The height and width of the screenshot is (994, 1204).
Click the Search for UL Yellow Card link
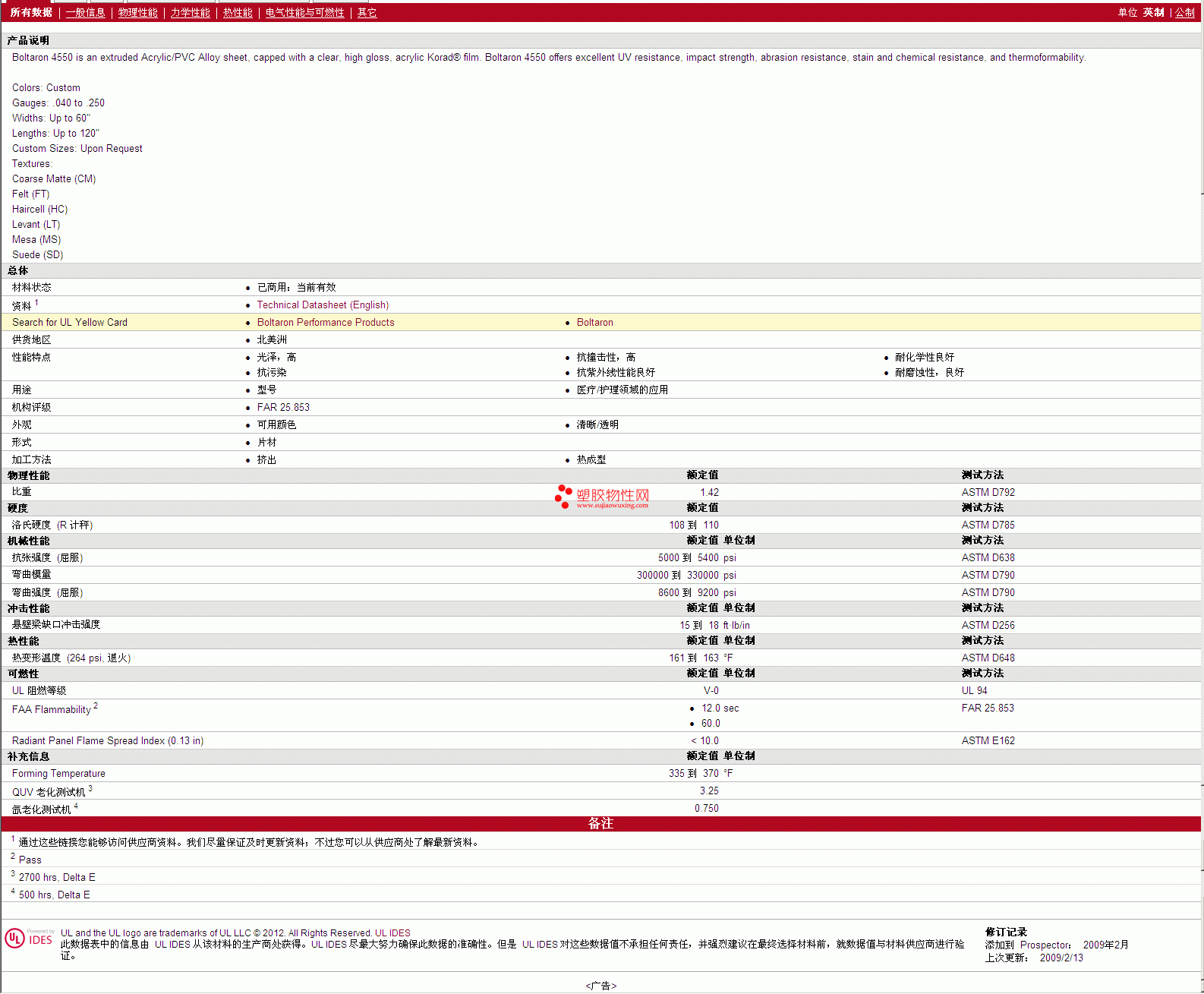[70, 323]
